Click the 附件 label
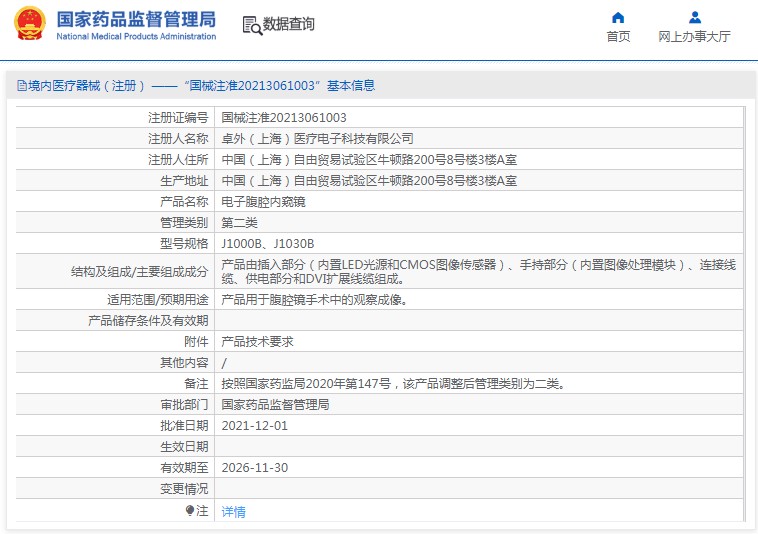 196,342
